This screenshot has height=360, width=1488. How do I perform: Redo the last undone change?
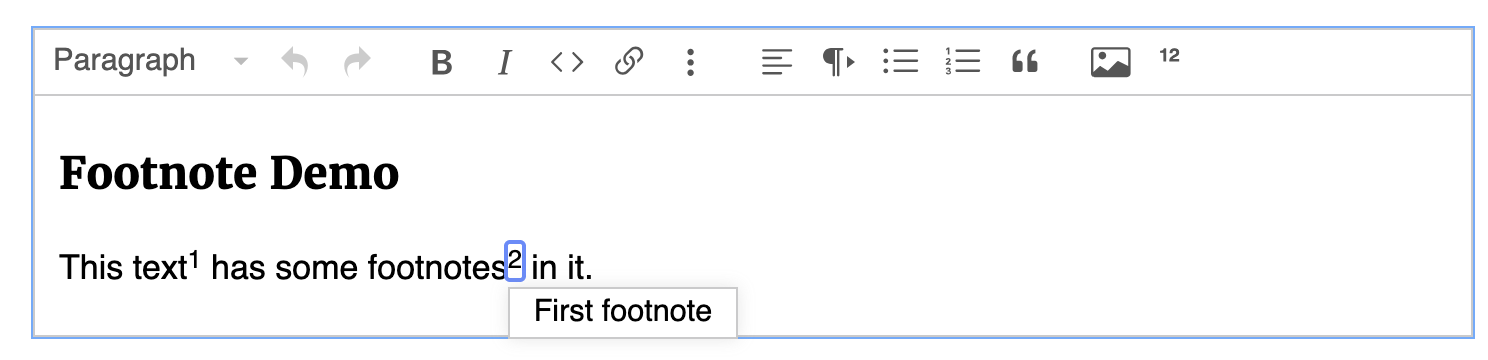tap(356, 62)
